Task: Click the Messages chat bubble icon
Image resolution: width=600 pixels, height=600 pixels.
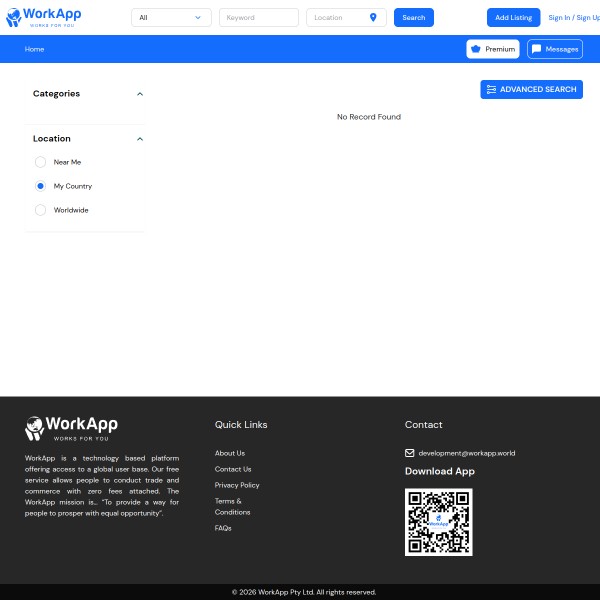Action: [536, 49]
